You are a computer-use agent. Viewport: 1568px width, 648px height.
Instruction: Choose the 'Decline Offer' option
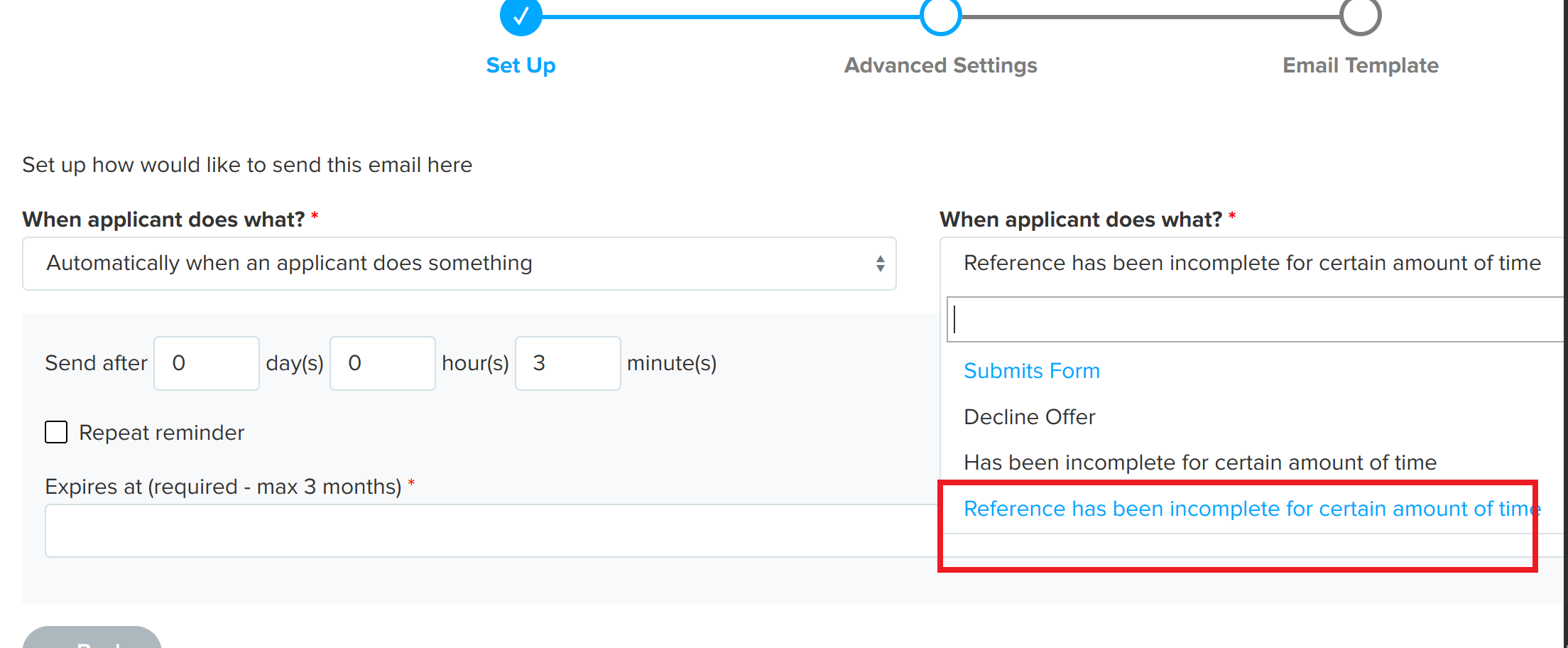click(x=1029, y=417)
